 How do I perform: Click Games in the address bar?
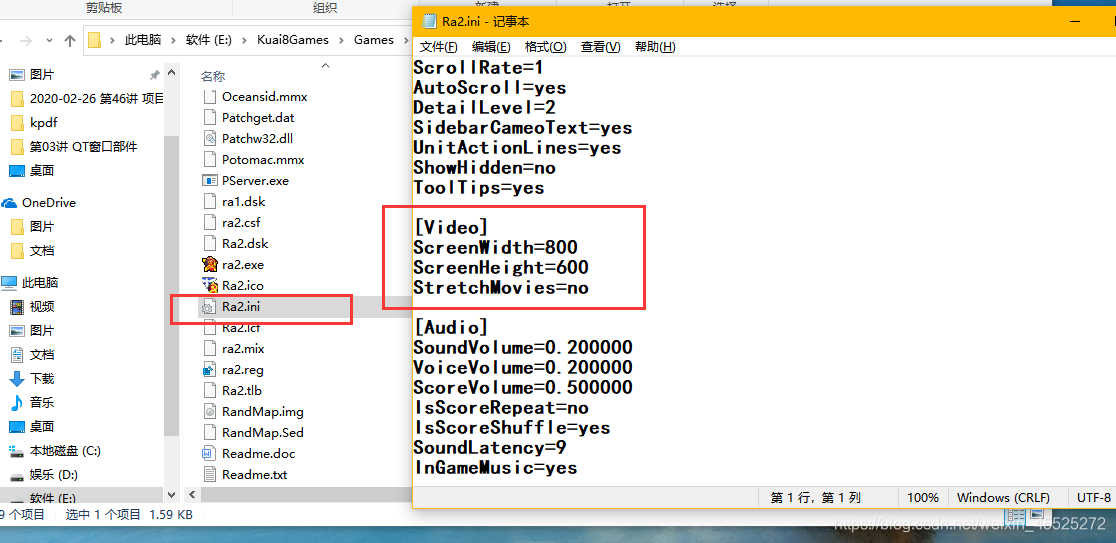(x=374, y=40)
